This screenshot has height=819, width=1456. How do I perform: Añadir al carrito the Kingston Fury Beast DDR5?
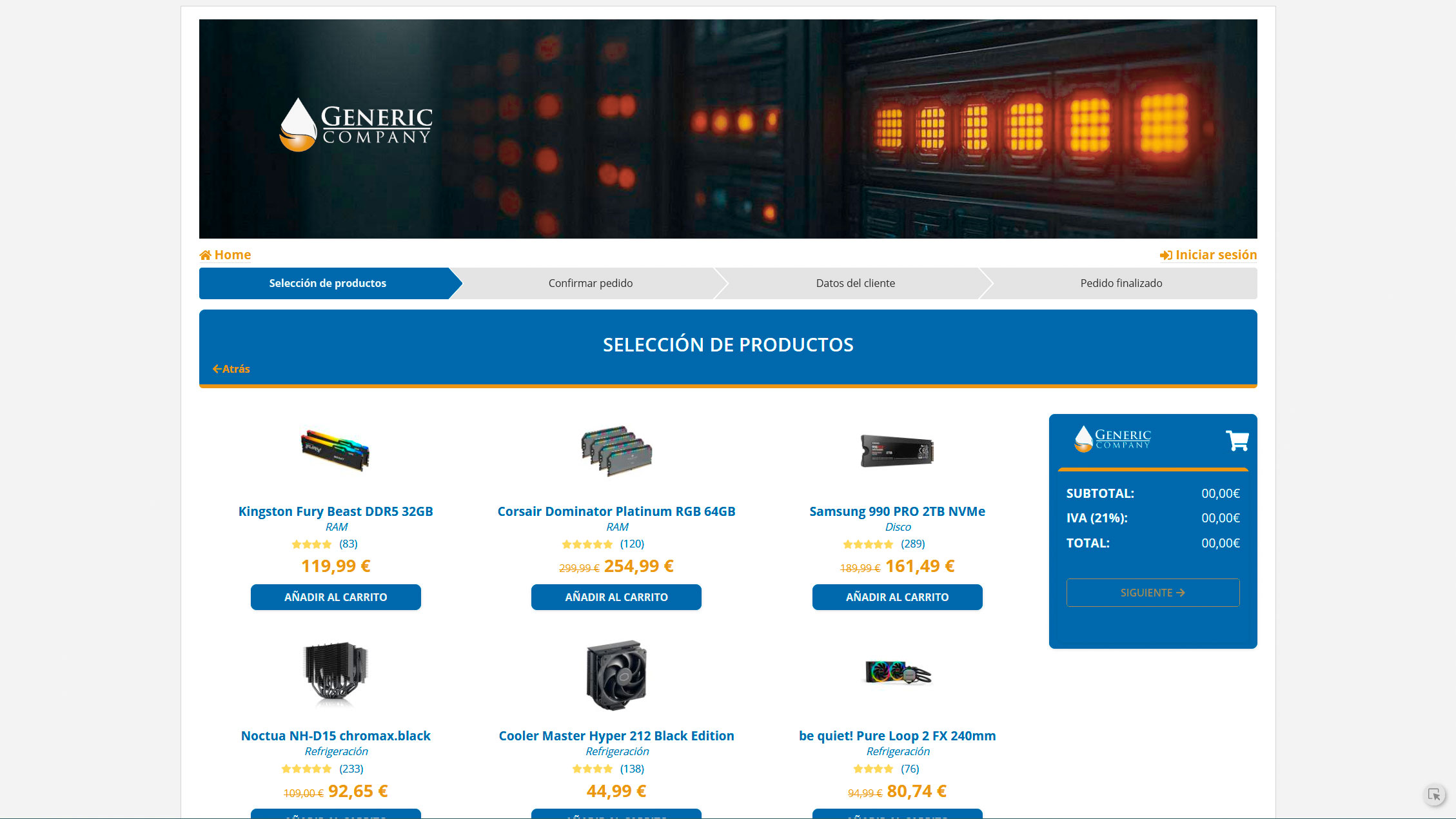[335, 597]
